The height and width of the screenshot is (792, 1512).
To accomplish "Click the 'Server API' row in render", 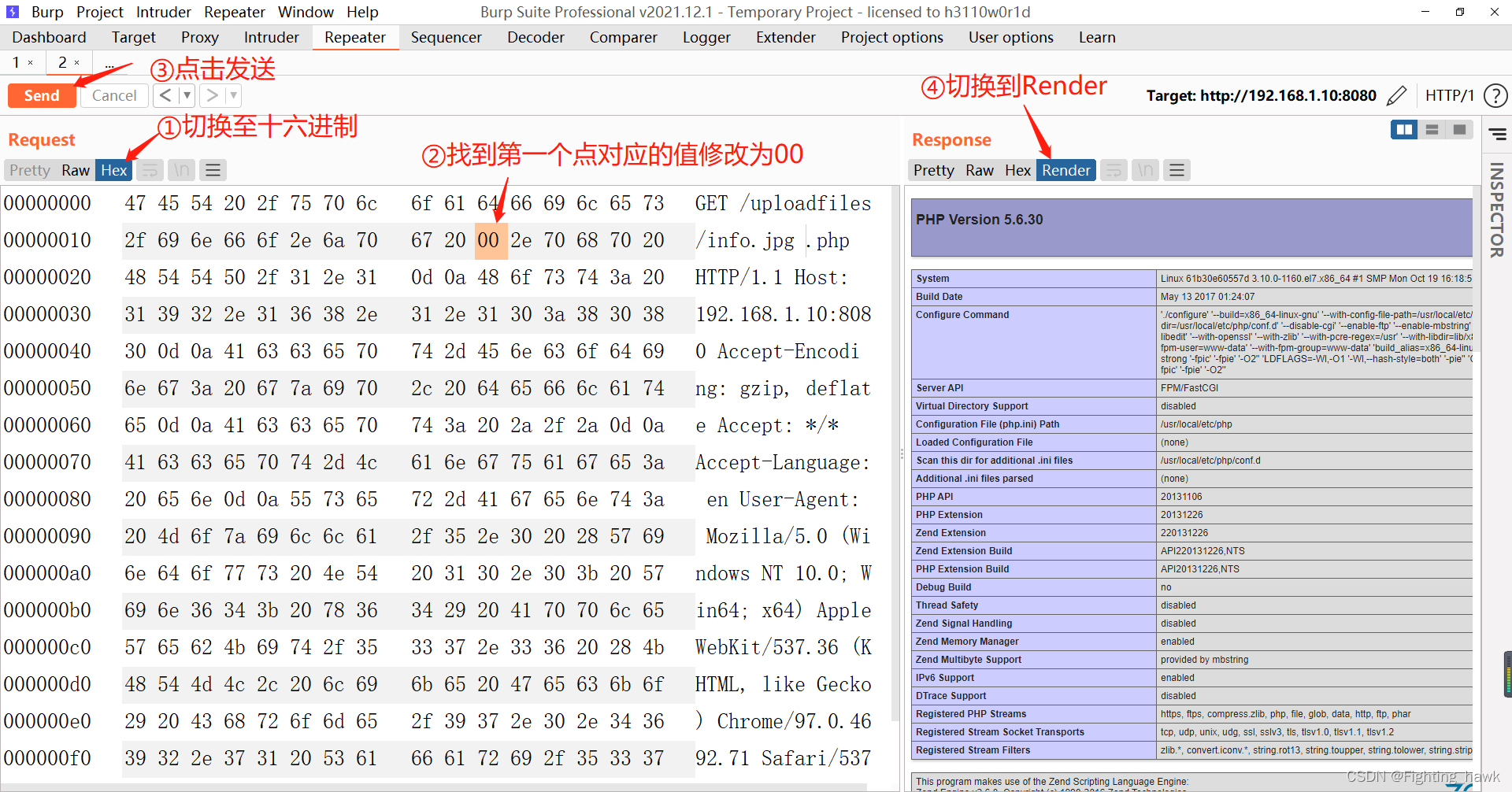I will tap(1191, 387).
